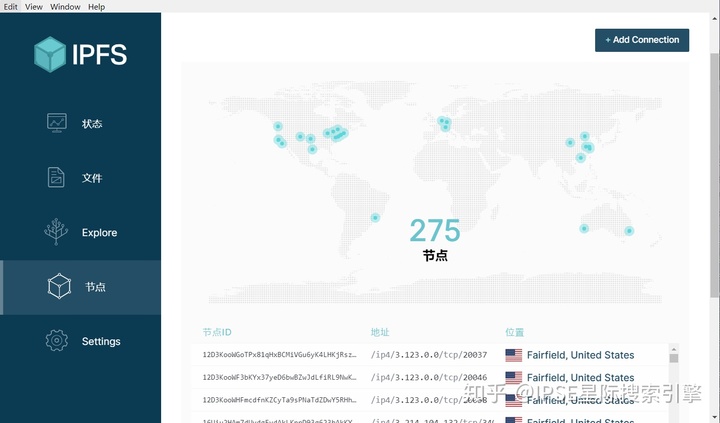Click Fairfield, United States in tcp/20037 row
The image size is (720, 423).
tap(580, 355)
